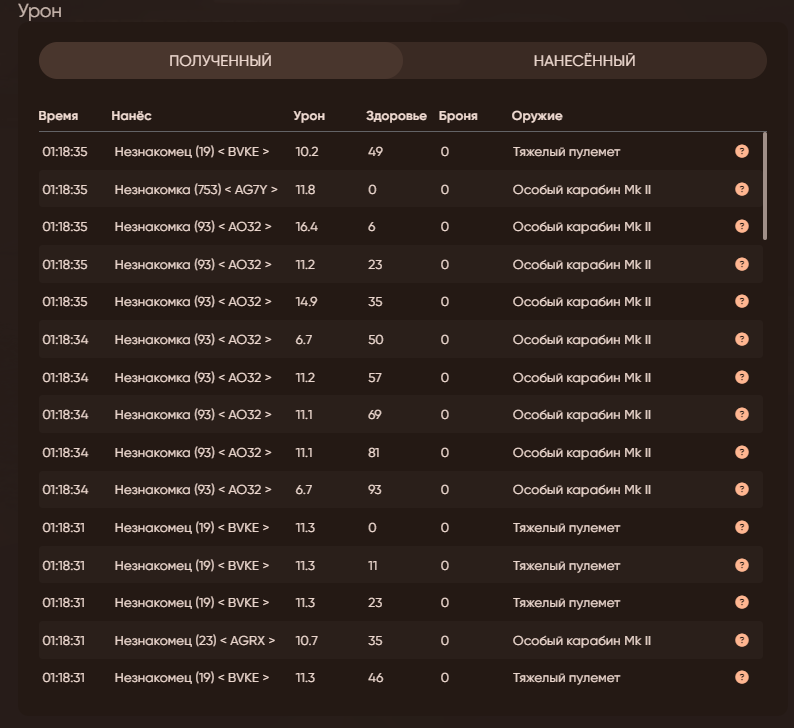Open help icon in row with health 46
Viewport: 794px width, 728px height.
click(x=742, y=677)
